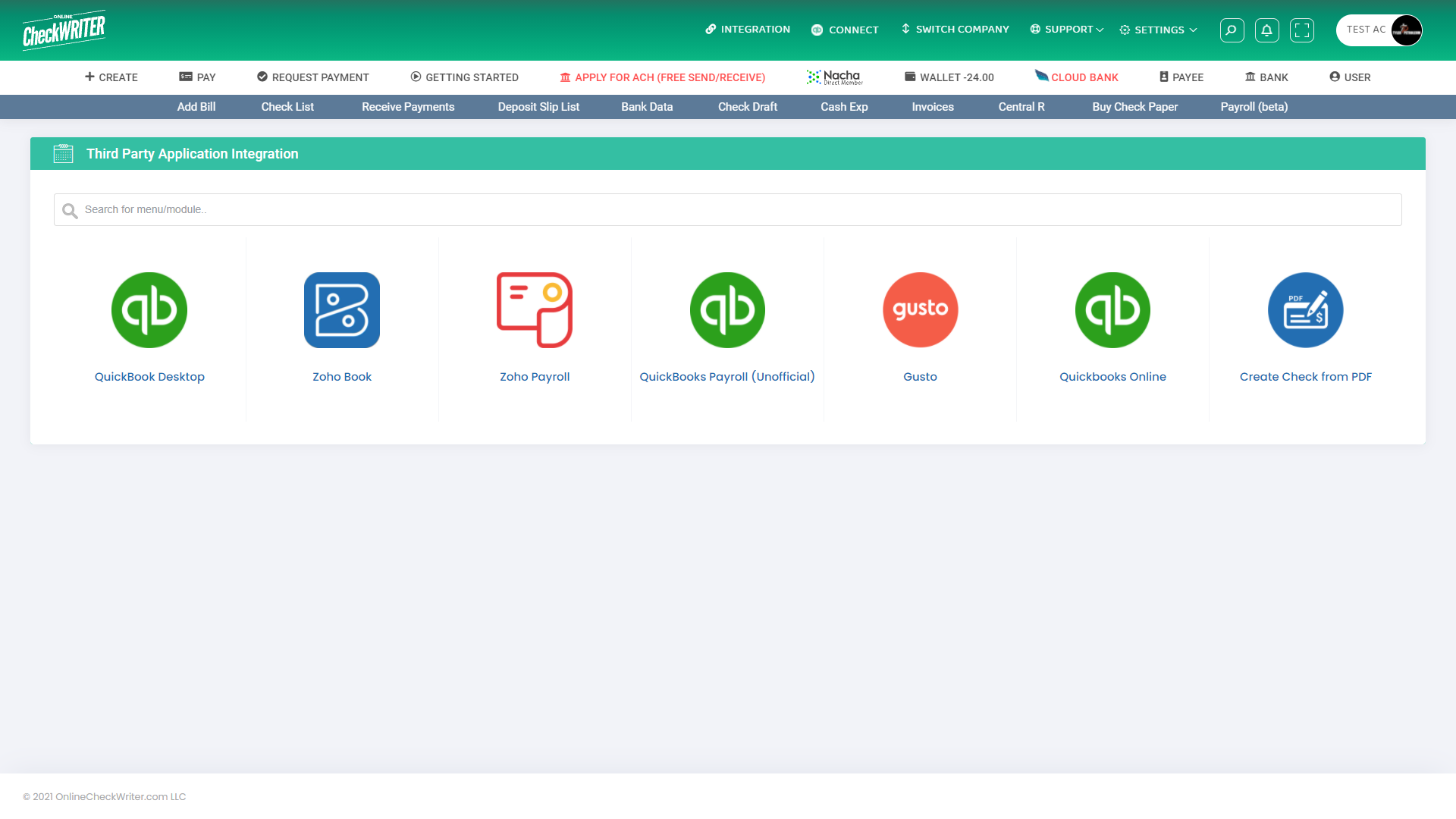Open the Check List tab

click(287, 107)
